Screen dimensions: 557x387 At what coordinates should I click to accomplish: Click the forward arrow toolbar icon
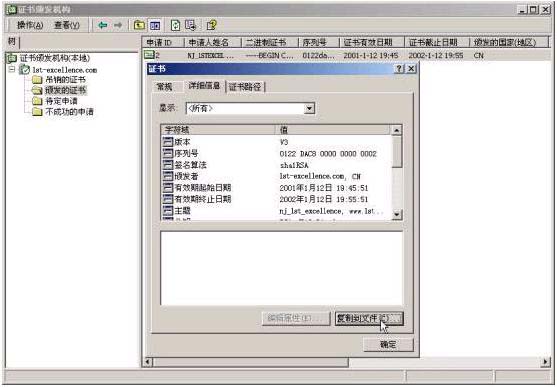click(x=118, y=25)
